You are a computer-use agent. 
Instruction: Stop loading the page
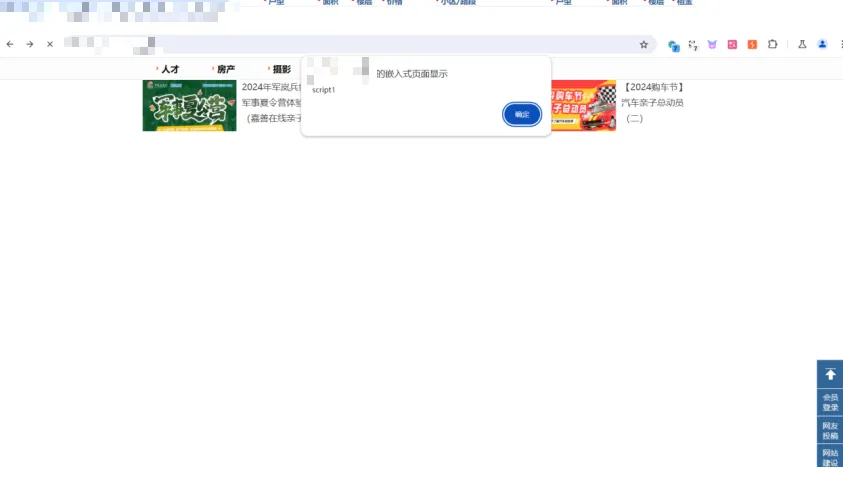pos(49,44)
